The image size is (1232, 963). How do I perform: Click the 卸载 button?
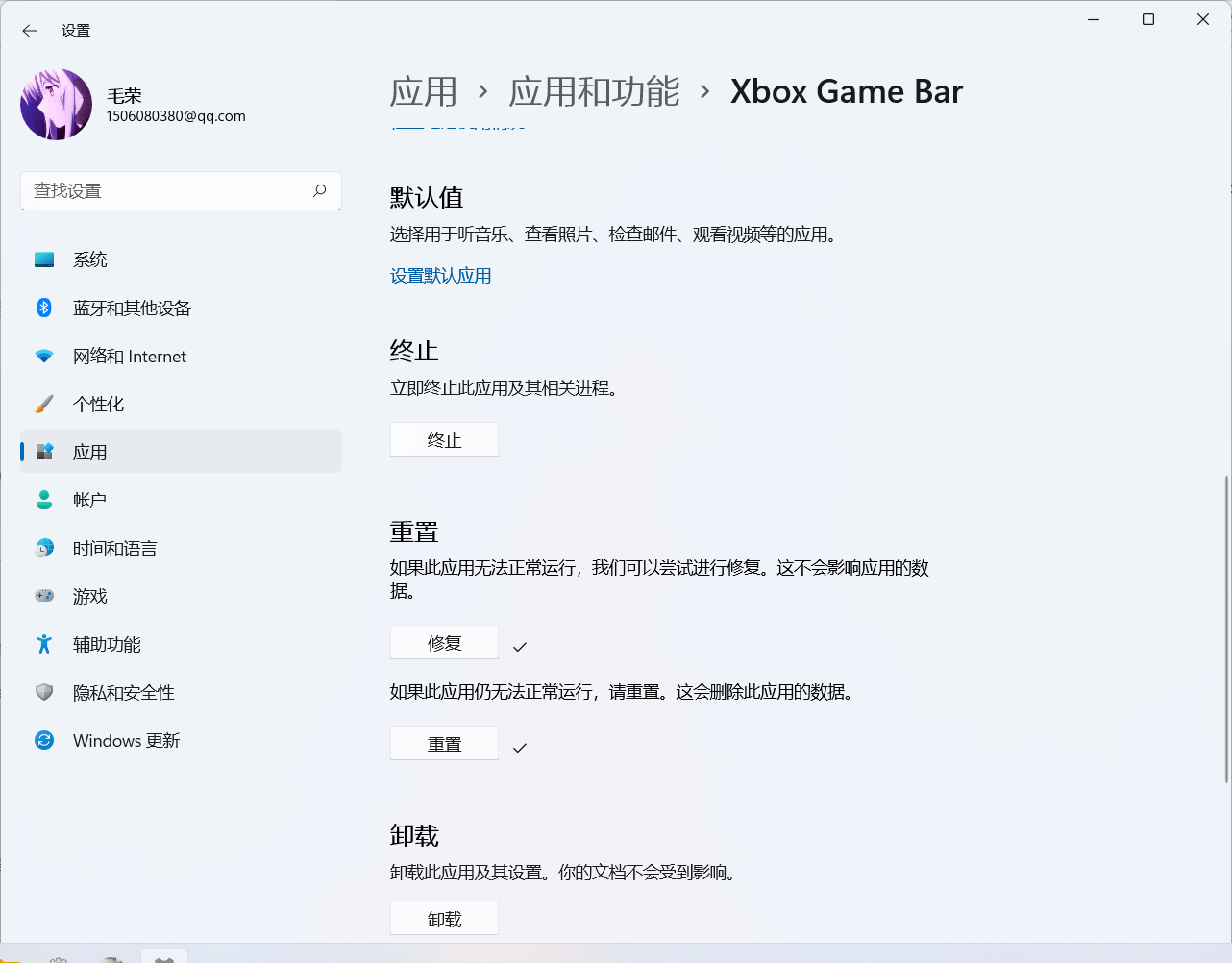click(444, 918)
